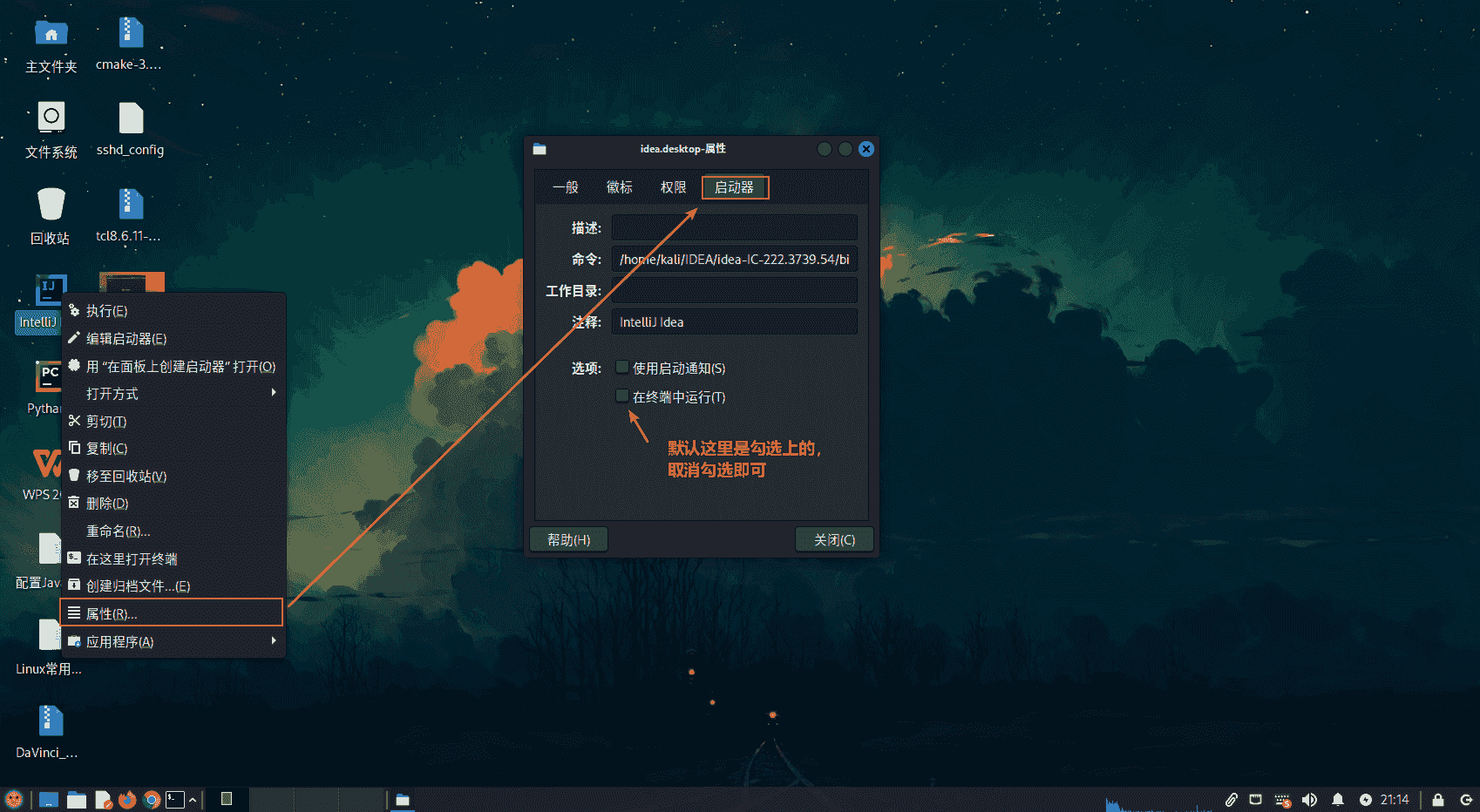Choose 移至回收站(V) in the context menu
This screenshot has width=1480, height=812.
click(126, 476)
